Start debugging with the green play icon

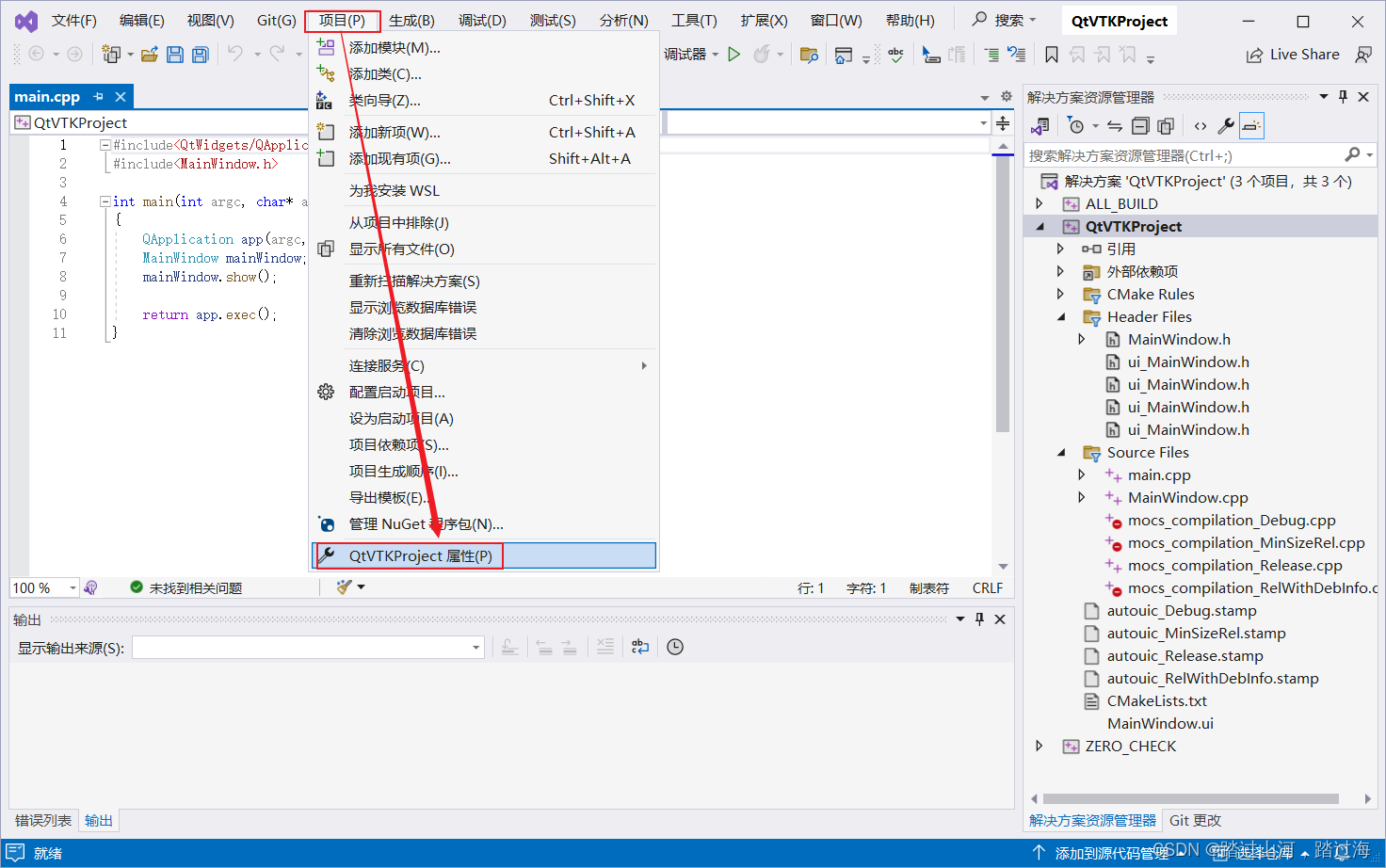[x=734, y=55]
